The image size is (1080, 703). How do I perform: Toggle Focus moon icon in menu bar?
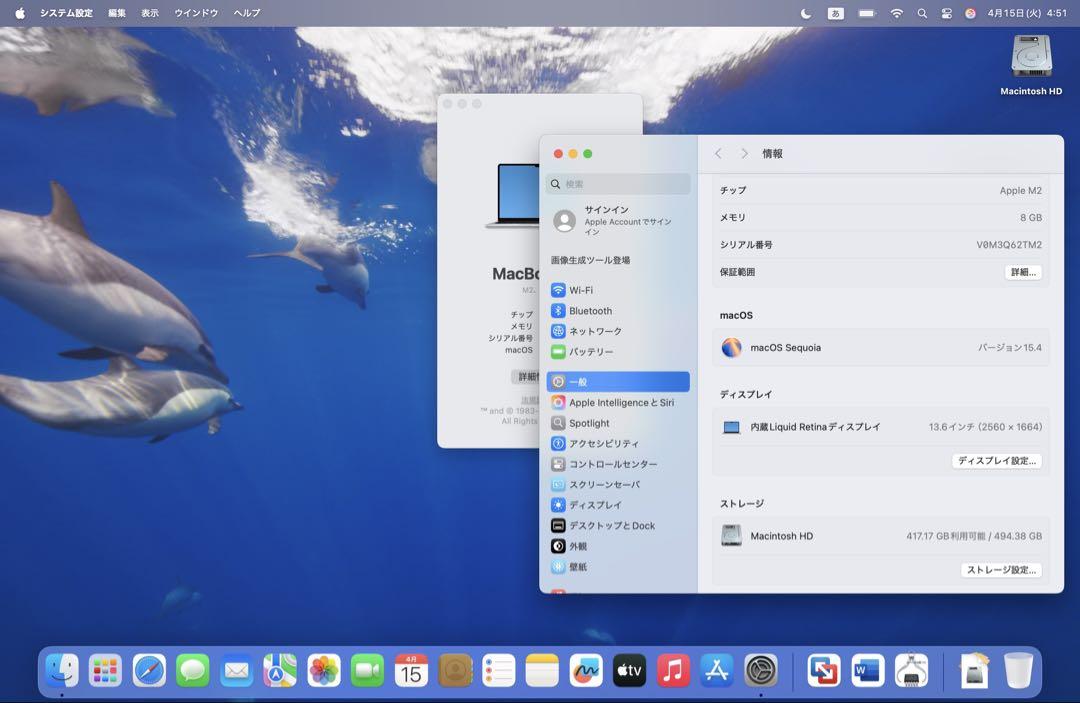pyautogui.click(x=805, y=13)
